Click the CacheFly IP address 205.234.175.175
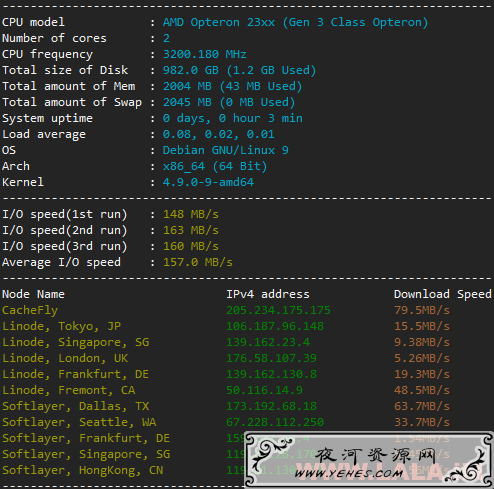This screenshot has width=494, height=489. pyautogui.click(x=278, y=310)
